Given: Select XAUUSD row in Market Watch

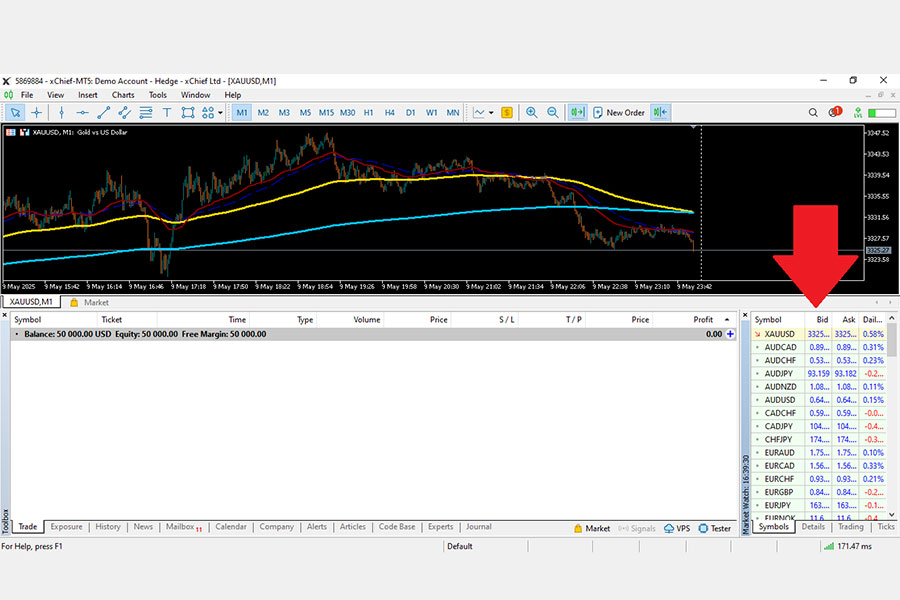Looking at the screenshot, I should tap(818, 334).
